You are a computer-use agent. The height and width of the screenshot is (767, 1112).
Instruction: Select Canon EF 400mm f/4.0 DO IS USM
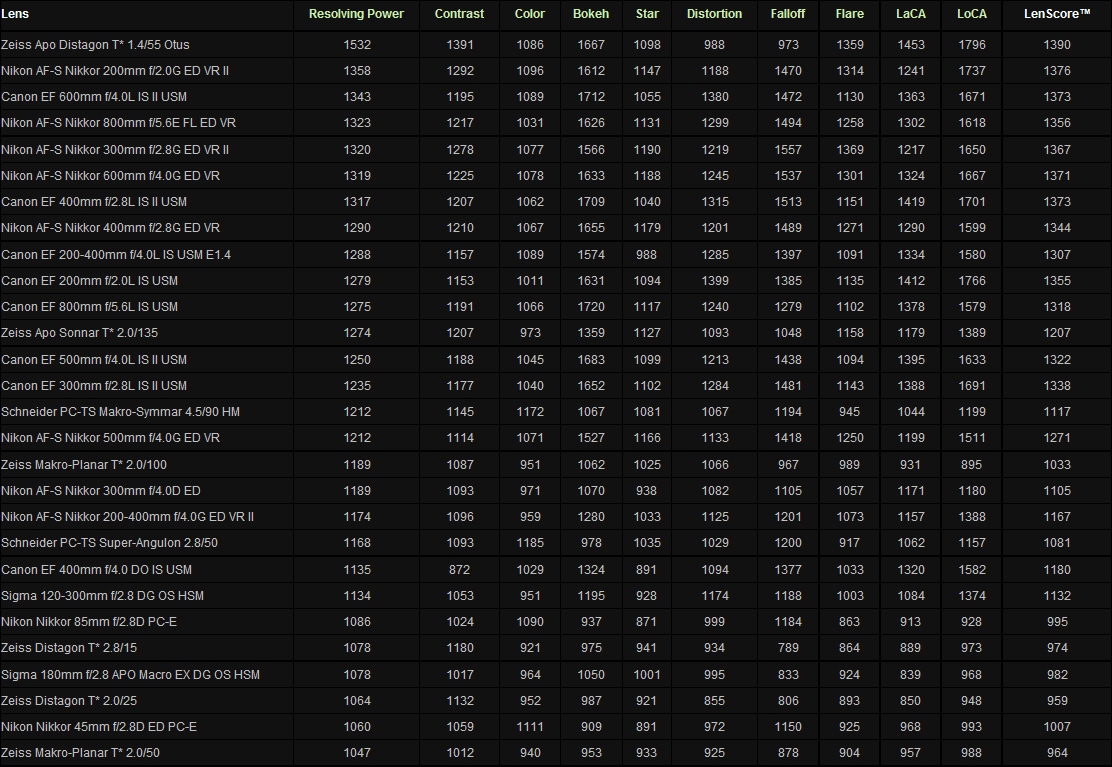pos(96,570)
